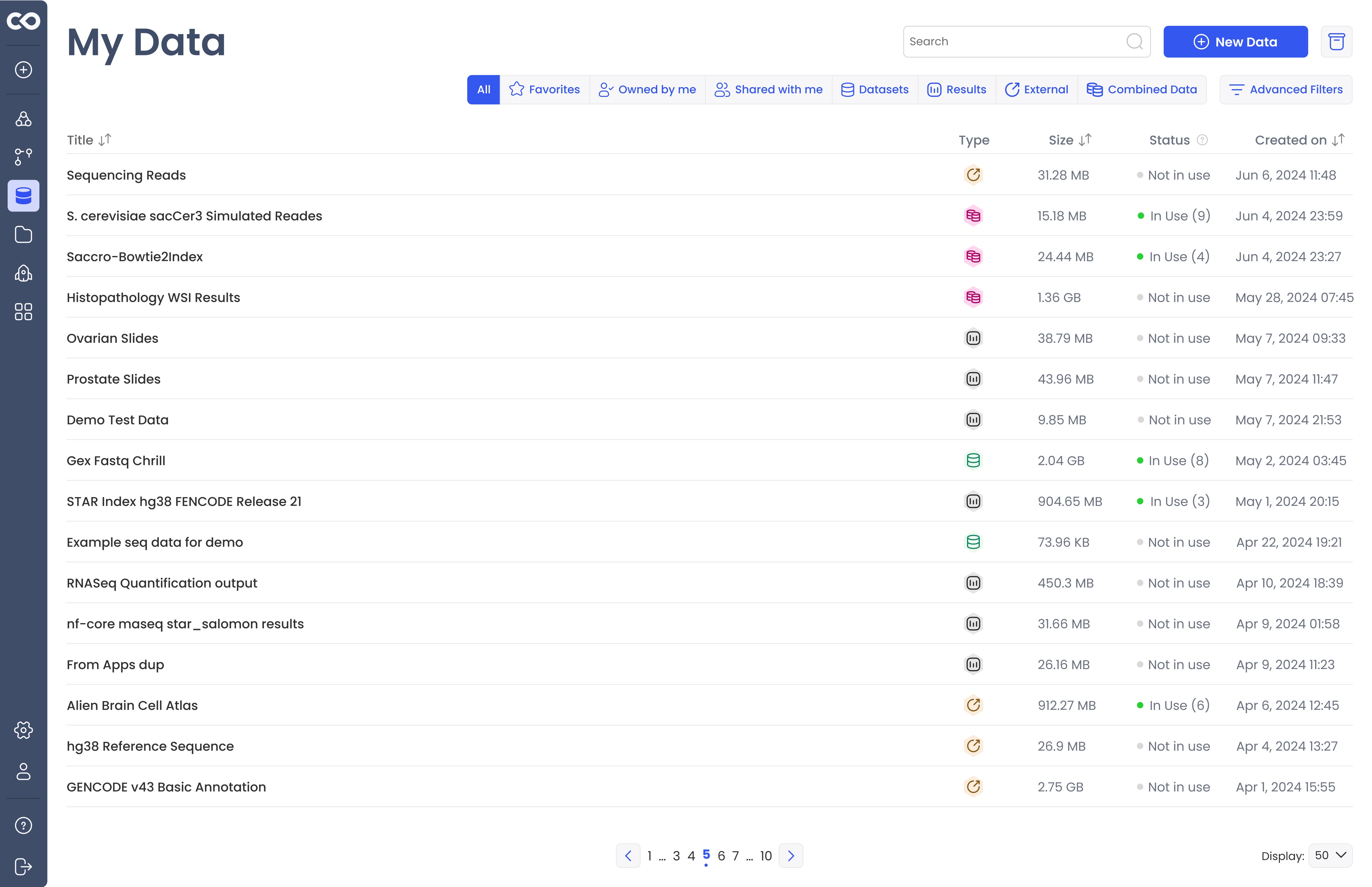Click the logout icon at the sidebar bottom
This screenshot has width=1372, height=887.
coord(23,866)
